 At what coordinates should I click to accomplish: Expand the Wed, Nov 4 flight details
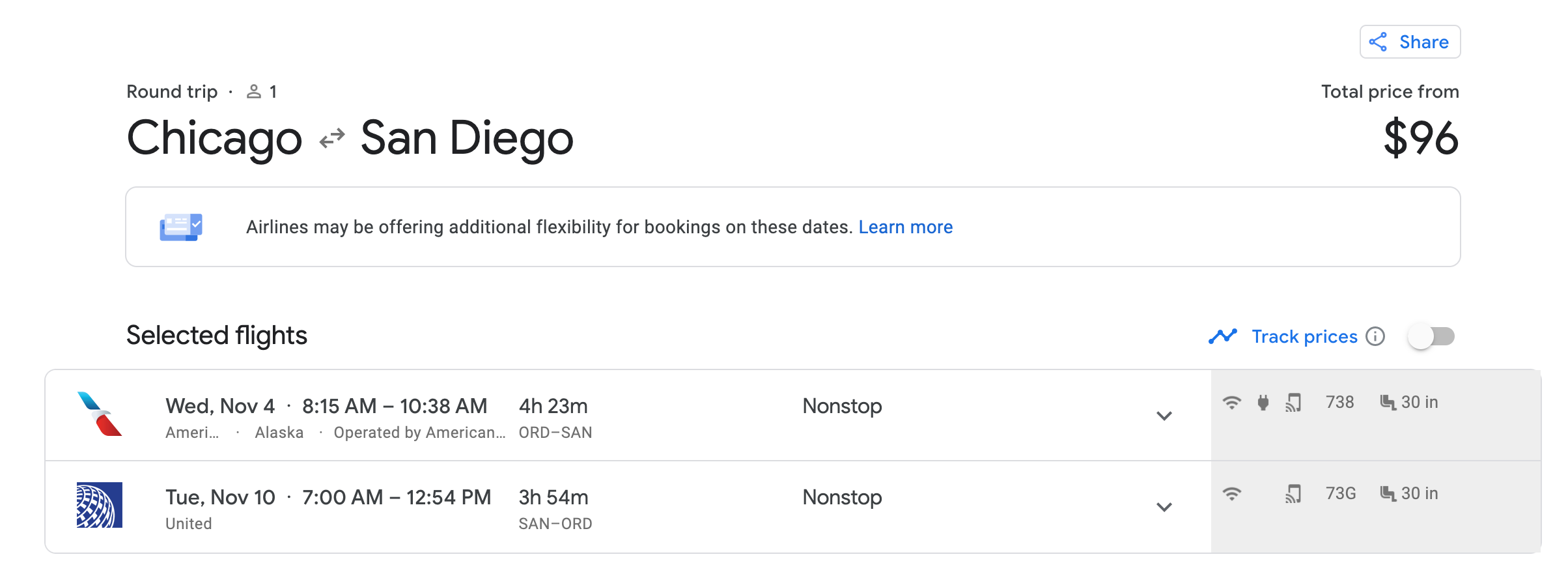pyautogui.click(x=1164, y=416)
